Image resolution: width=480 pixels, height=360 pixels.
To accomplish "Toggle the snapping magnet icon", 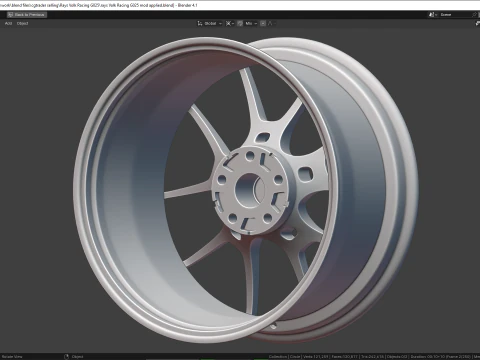I will tap(240, 23).
